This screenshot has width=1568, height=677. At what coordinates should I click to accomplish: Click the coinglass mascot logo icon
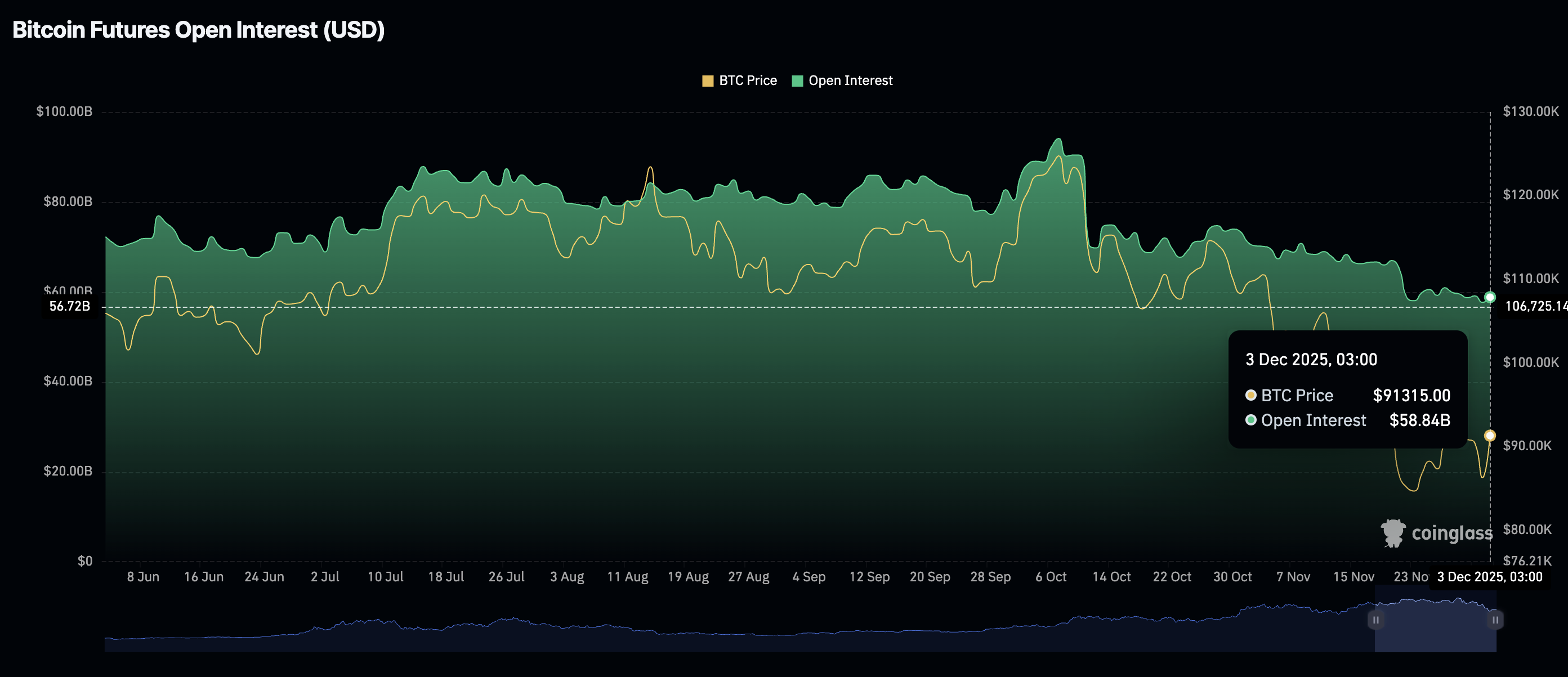point(1393,533)
